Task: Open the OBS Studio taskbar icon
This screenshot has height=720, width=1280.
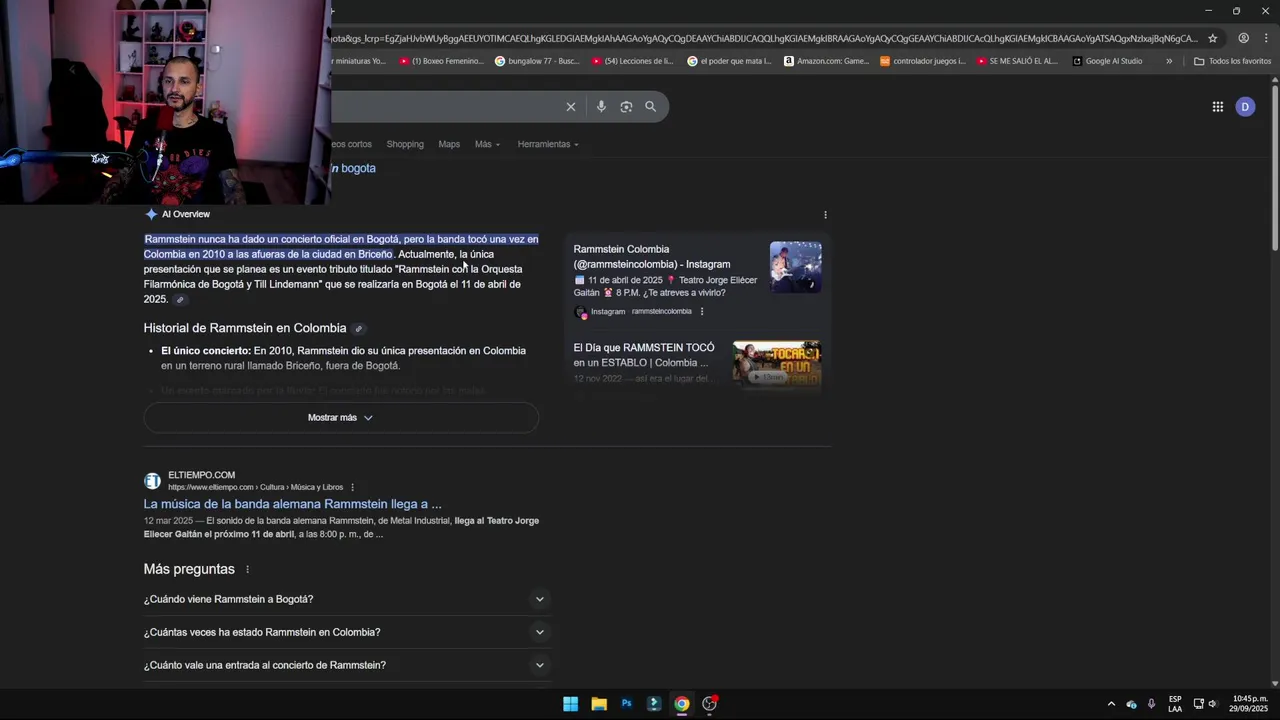Action: point(709,704)
